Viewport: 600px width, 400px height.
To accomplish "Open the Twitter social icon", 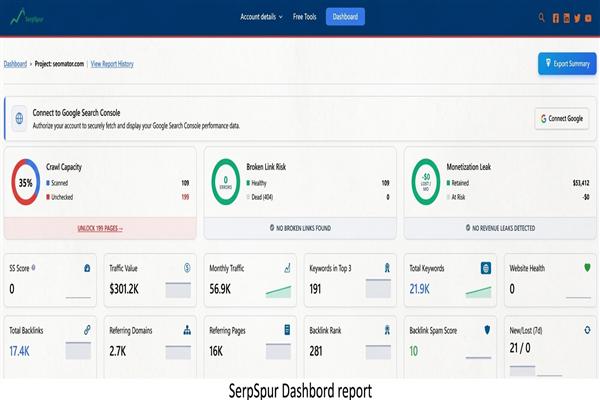I will 577,18.
